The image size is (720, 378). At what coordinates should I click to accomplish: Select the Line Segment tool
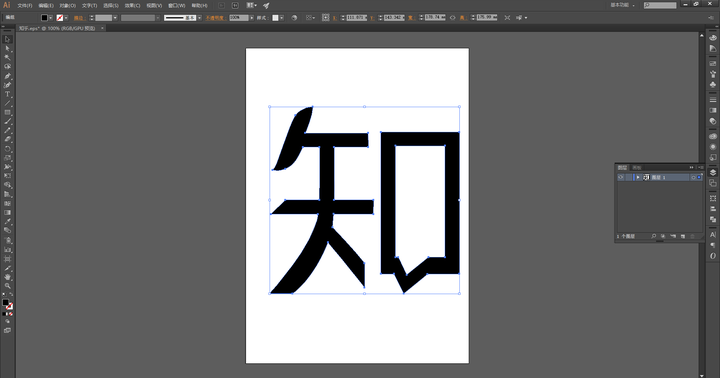[7, 103]
